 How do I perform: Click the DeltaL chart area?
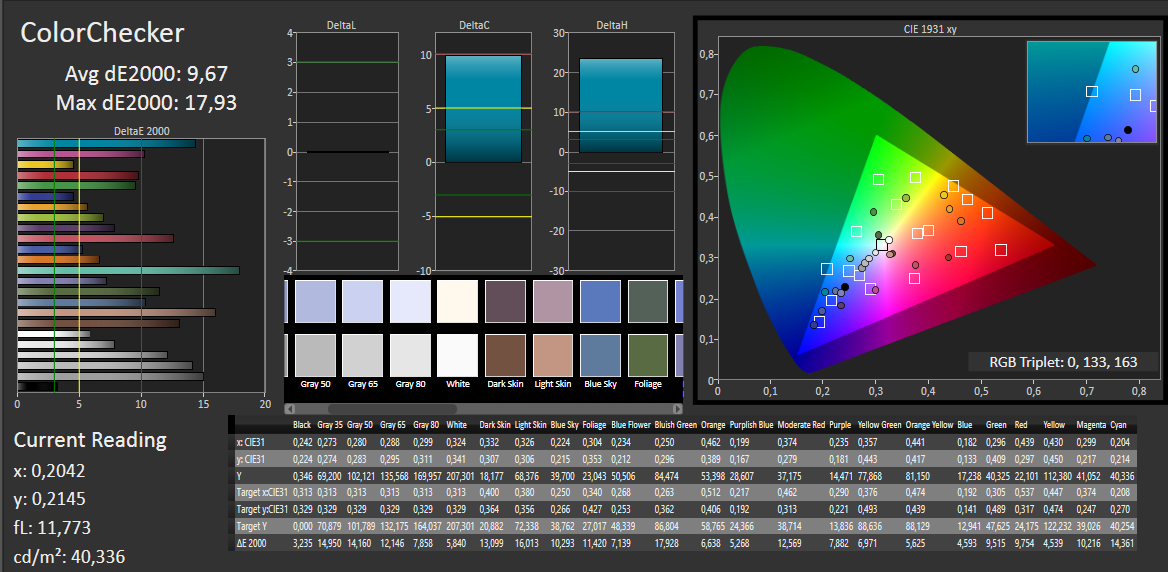coord(347,152)
